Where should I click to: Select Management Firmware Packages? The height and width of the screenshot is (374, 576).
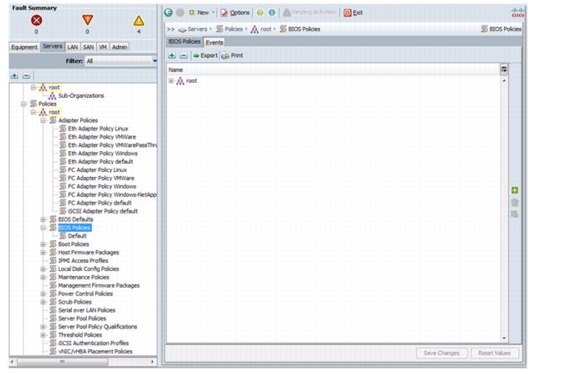pyautogui.click(x=99, y=285)
